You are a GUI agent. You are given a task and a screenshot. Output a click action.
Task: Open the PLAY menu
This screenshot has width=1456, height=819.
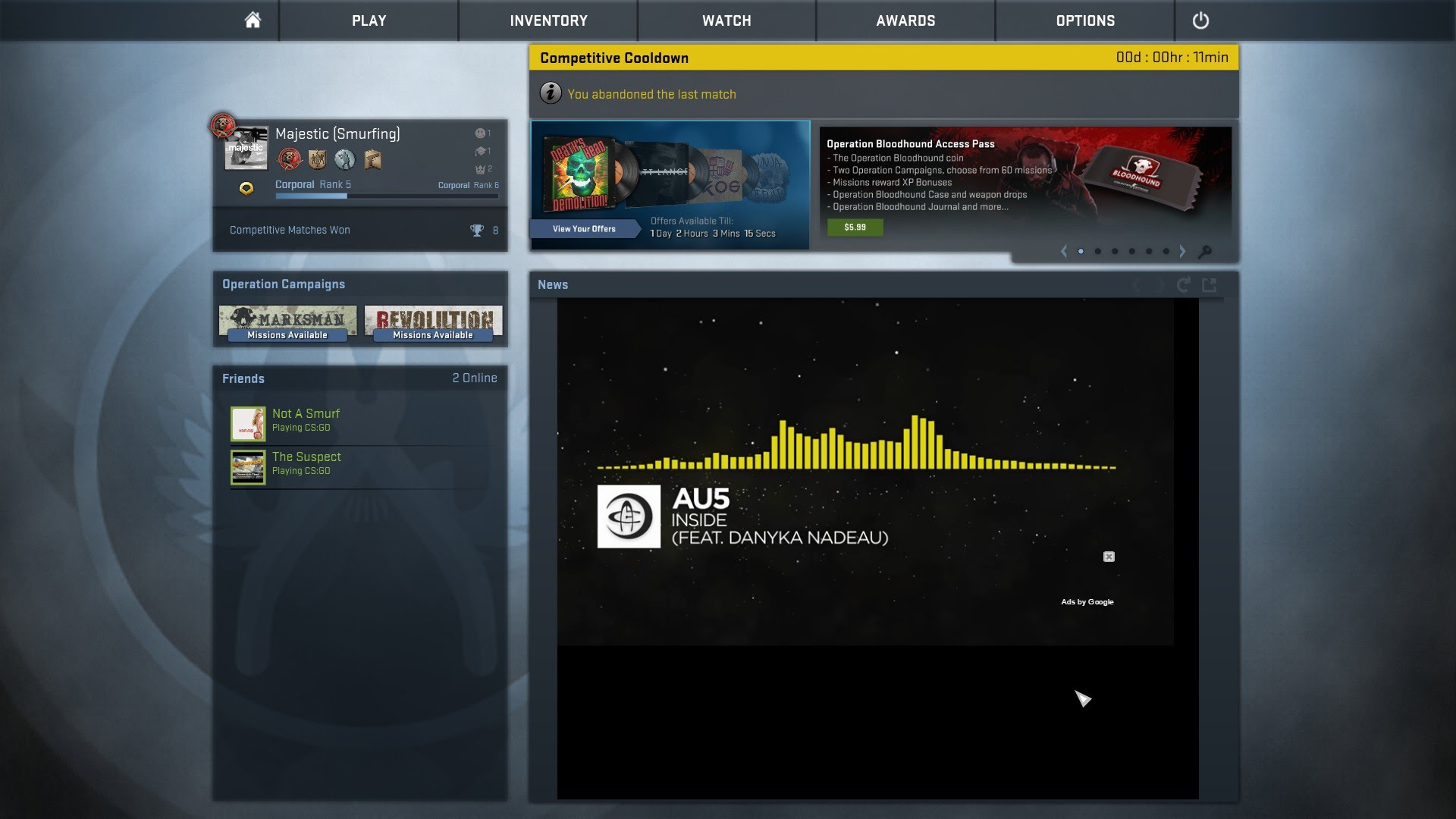pyautogui.click(x=369, y=20)
